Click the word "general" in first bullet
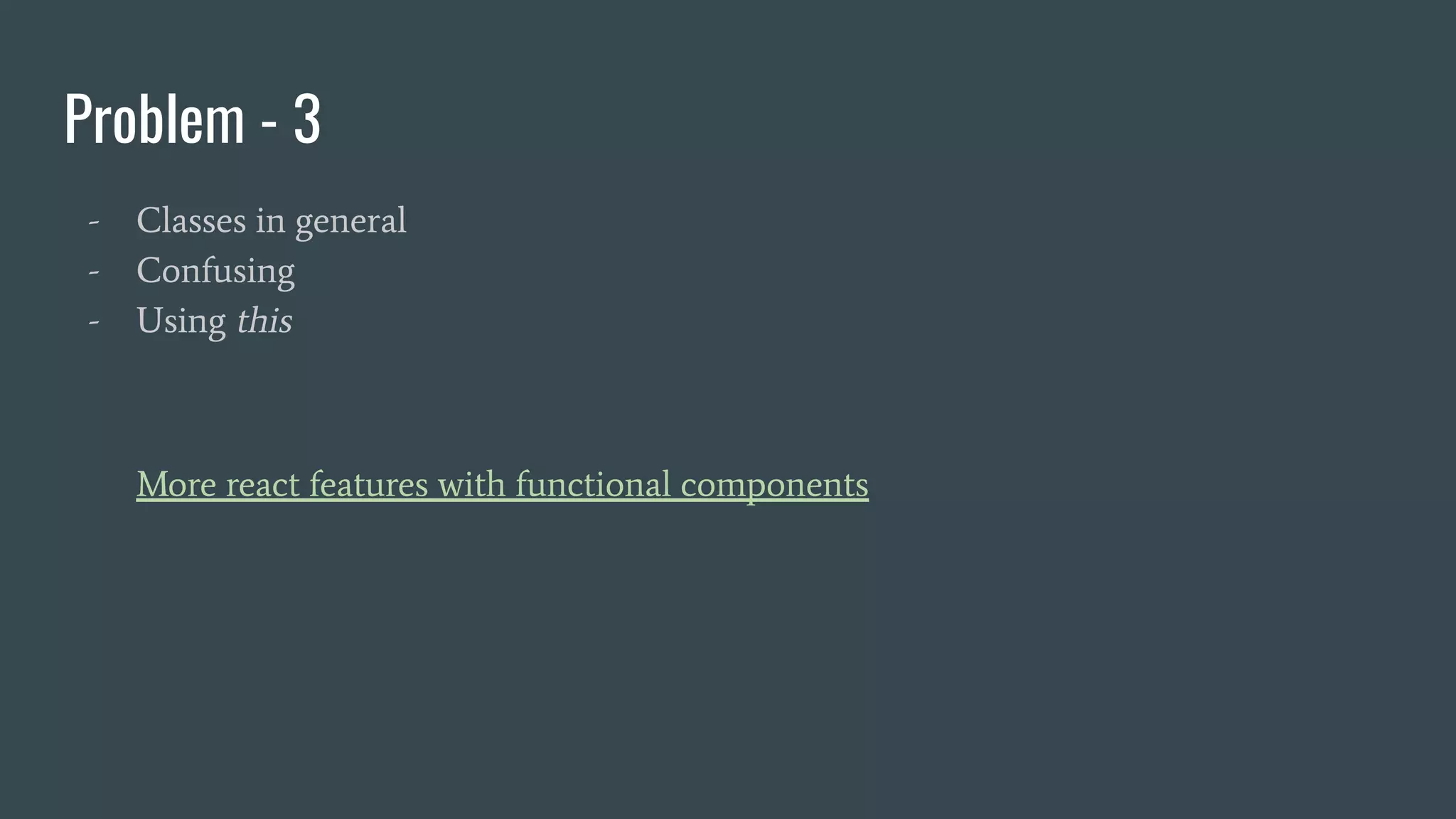The width and height of the screenshot is (1456, 819). (x=350, y=222)
